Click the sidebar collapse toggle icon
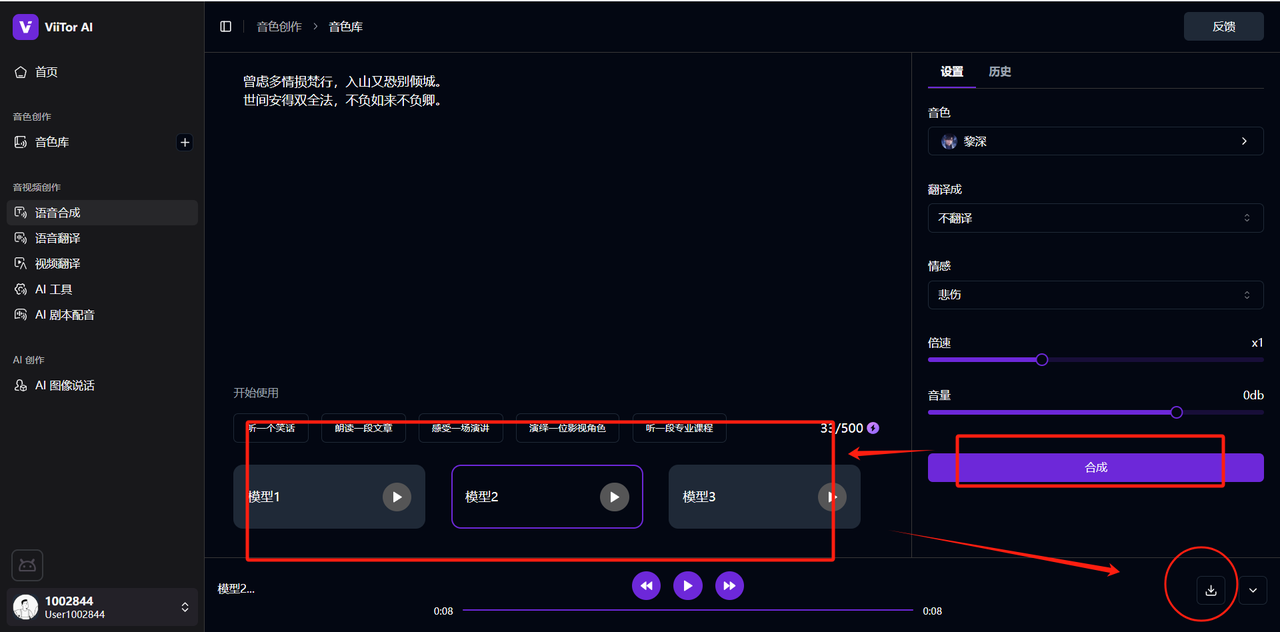Viewport: 1280px width, 632px height. coord(226,27)
